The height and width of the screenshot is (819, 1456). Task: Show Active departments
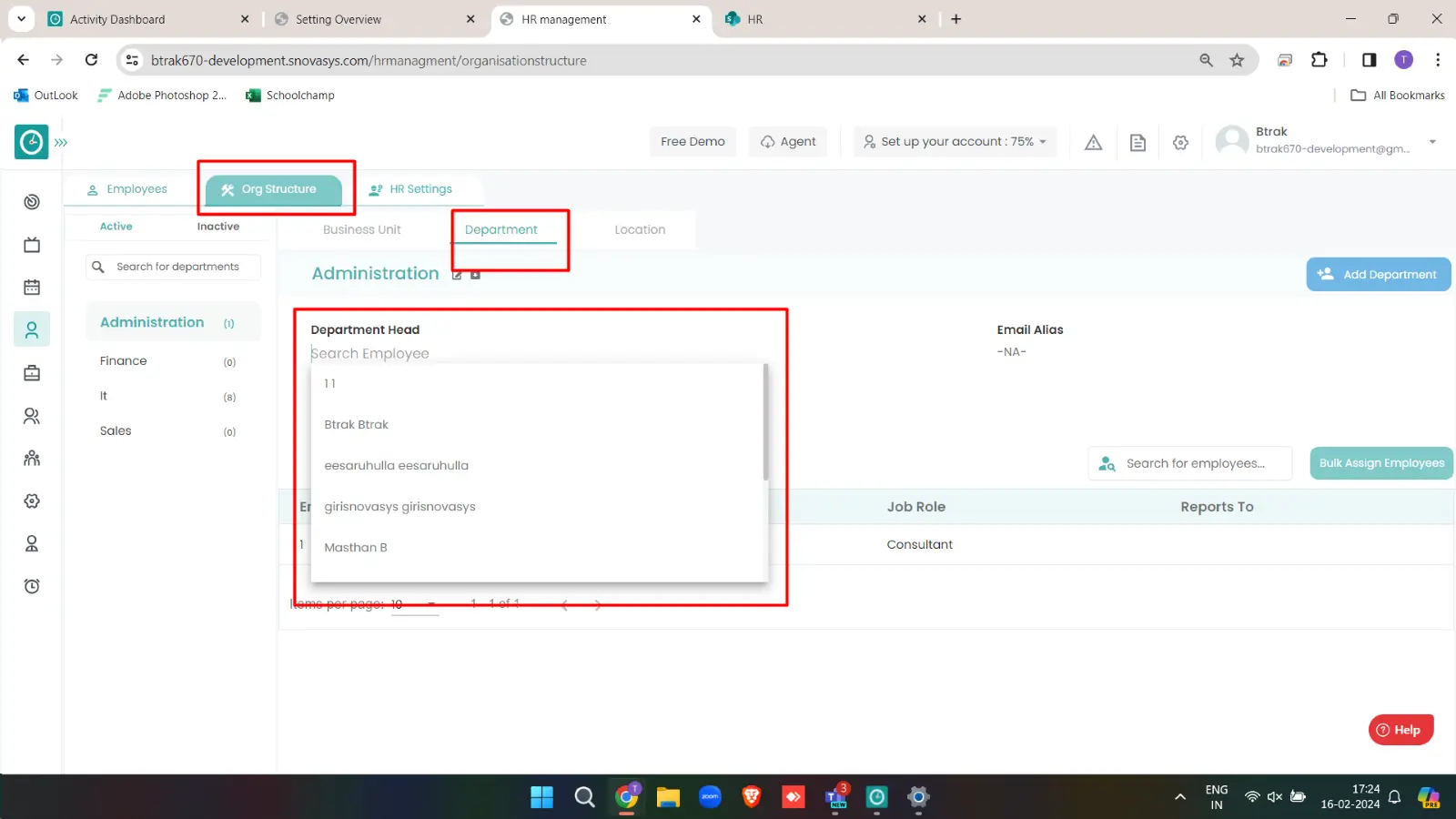tap(116, 227)
